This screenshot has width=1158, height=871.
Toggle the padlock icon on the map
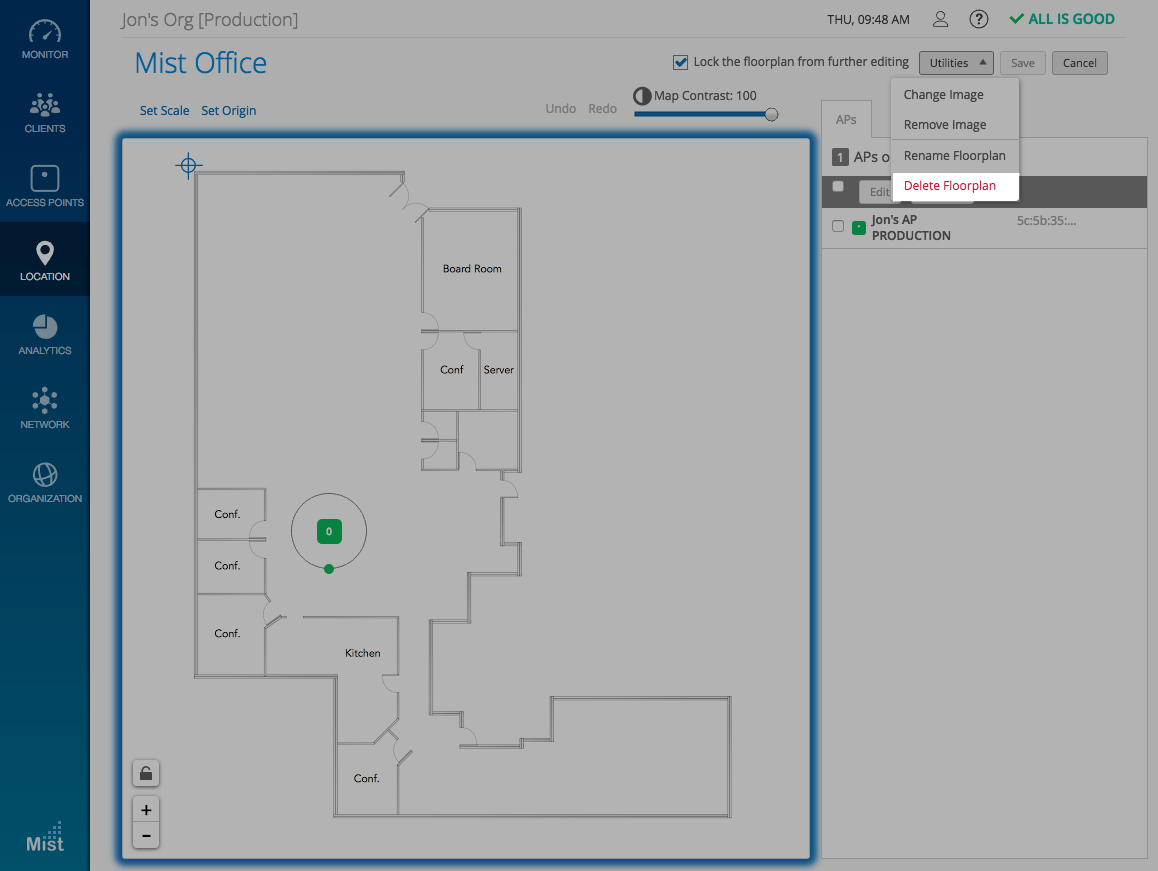[146, 773]
